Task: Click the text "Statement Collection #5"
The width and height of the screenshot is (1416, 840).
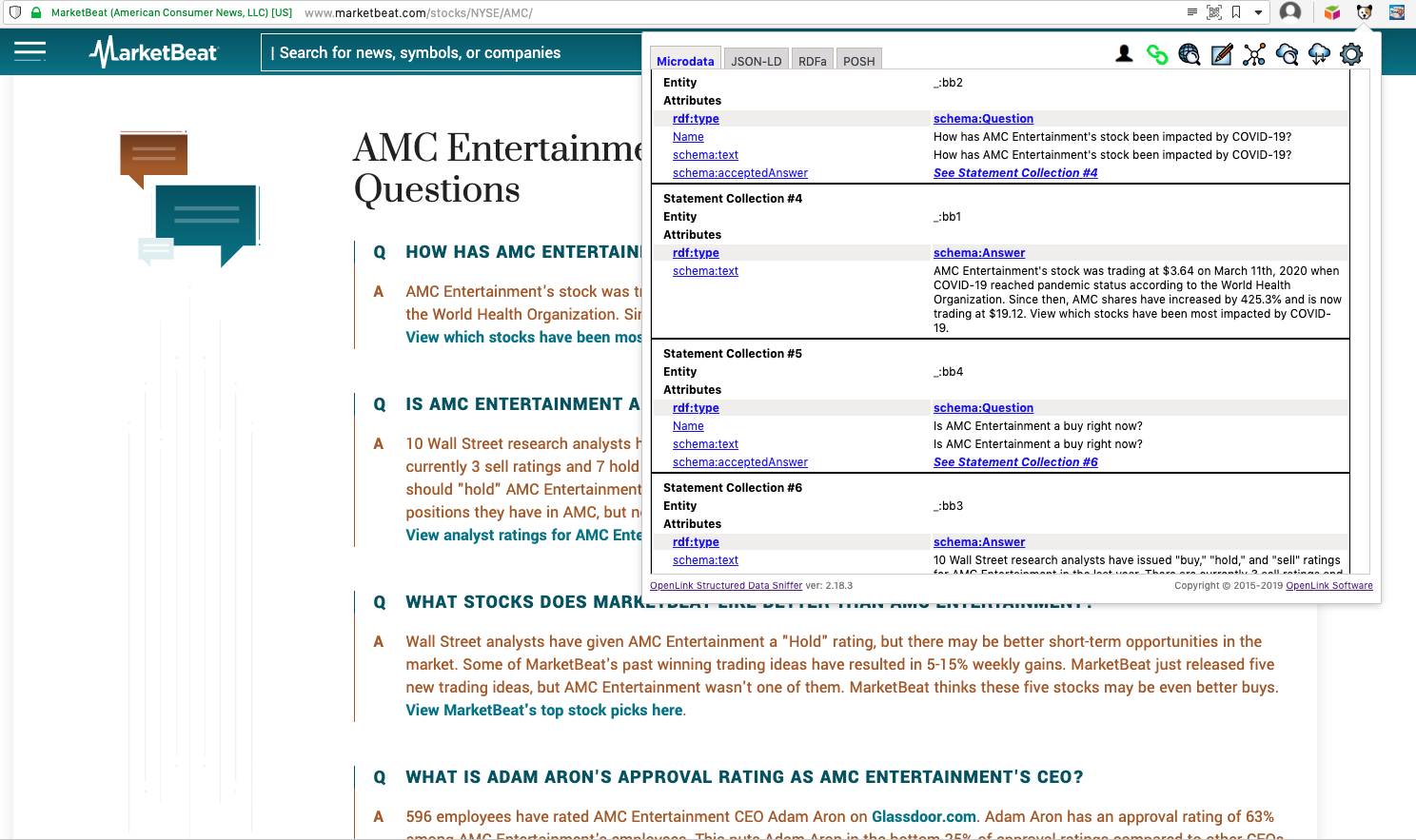Action: (733, 354)
